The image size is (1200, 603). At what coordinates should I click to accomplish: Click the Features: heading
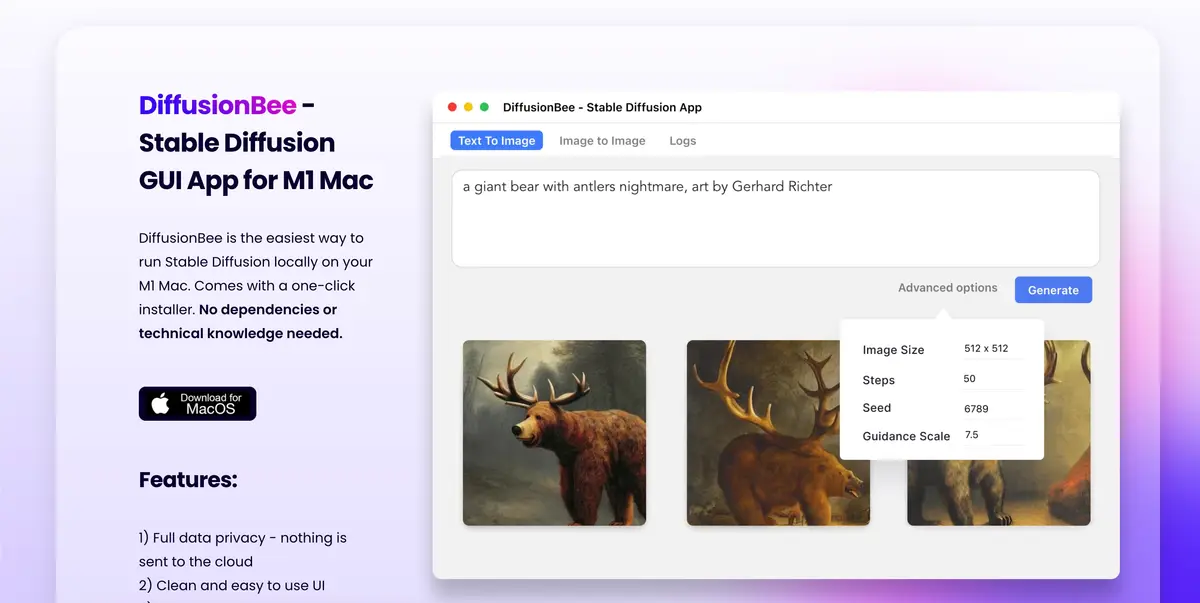[x=188, y=480]
